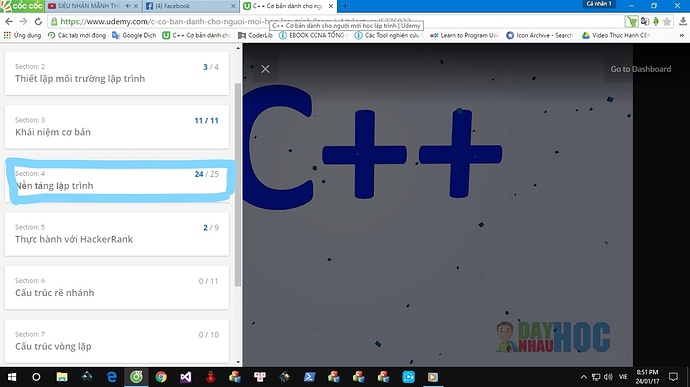Open Section 4 Nền tảng lập trình
The height and width of the screenshot is (387, 690).
tap(117, 180)
